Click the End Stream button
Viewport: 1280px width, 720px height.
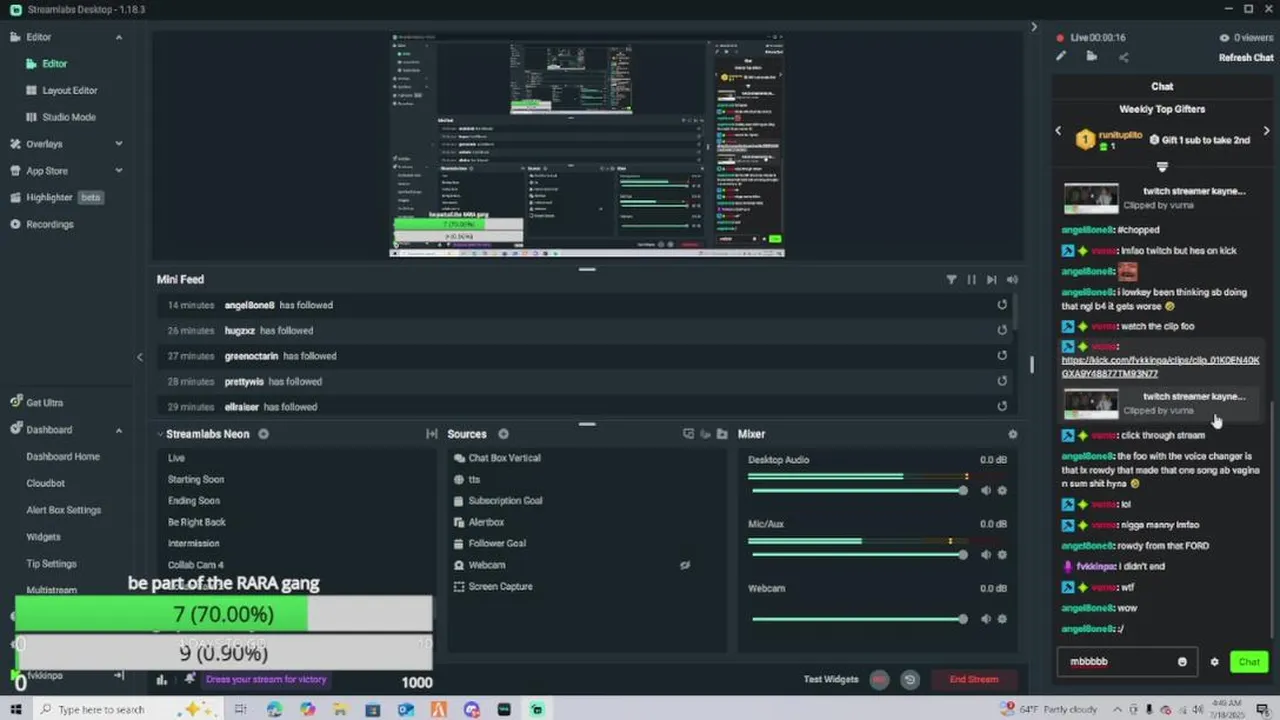tap(974, 680)
